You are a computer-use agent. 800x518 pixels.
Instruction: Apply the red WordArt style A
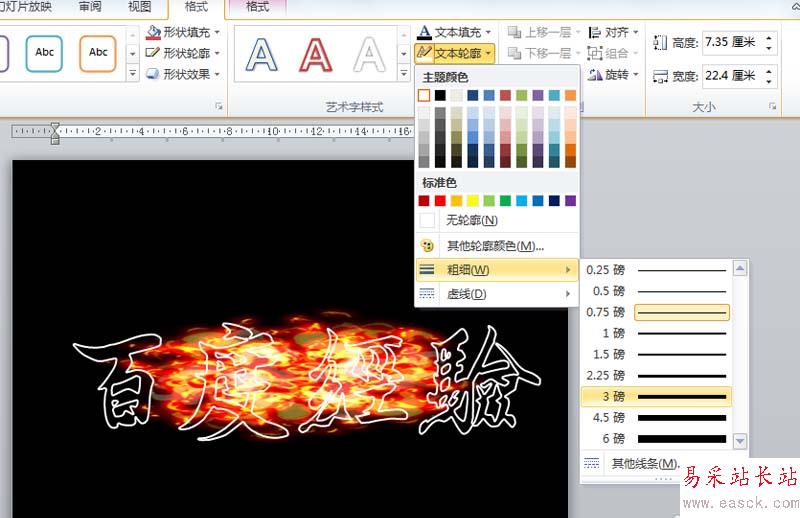[x=315, y=55]
